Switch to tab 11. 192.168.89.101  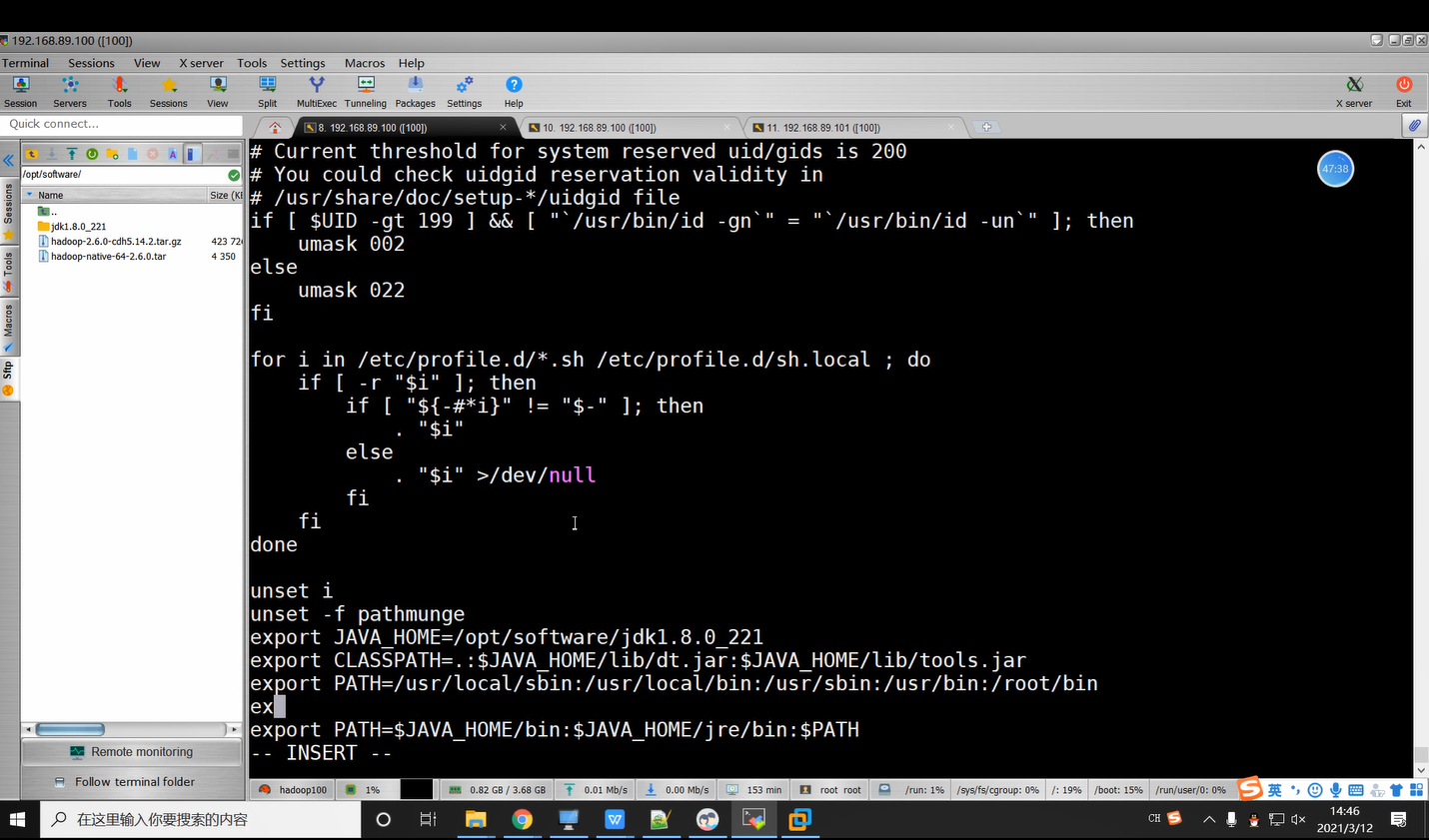click(823, 128)
